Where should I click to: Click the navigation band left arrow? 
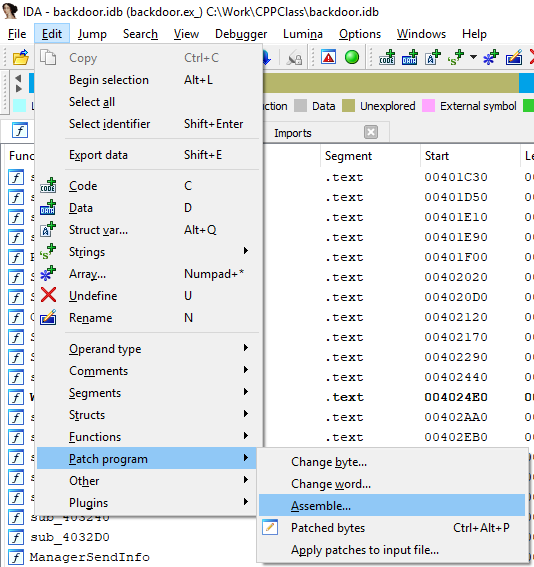pos(18,78)
